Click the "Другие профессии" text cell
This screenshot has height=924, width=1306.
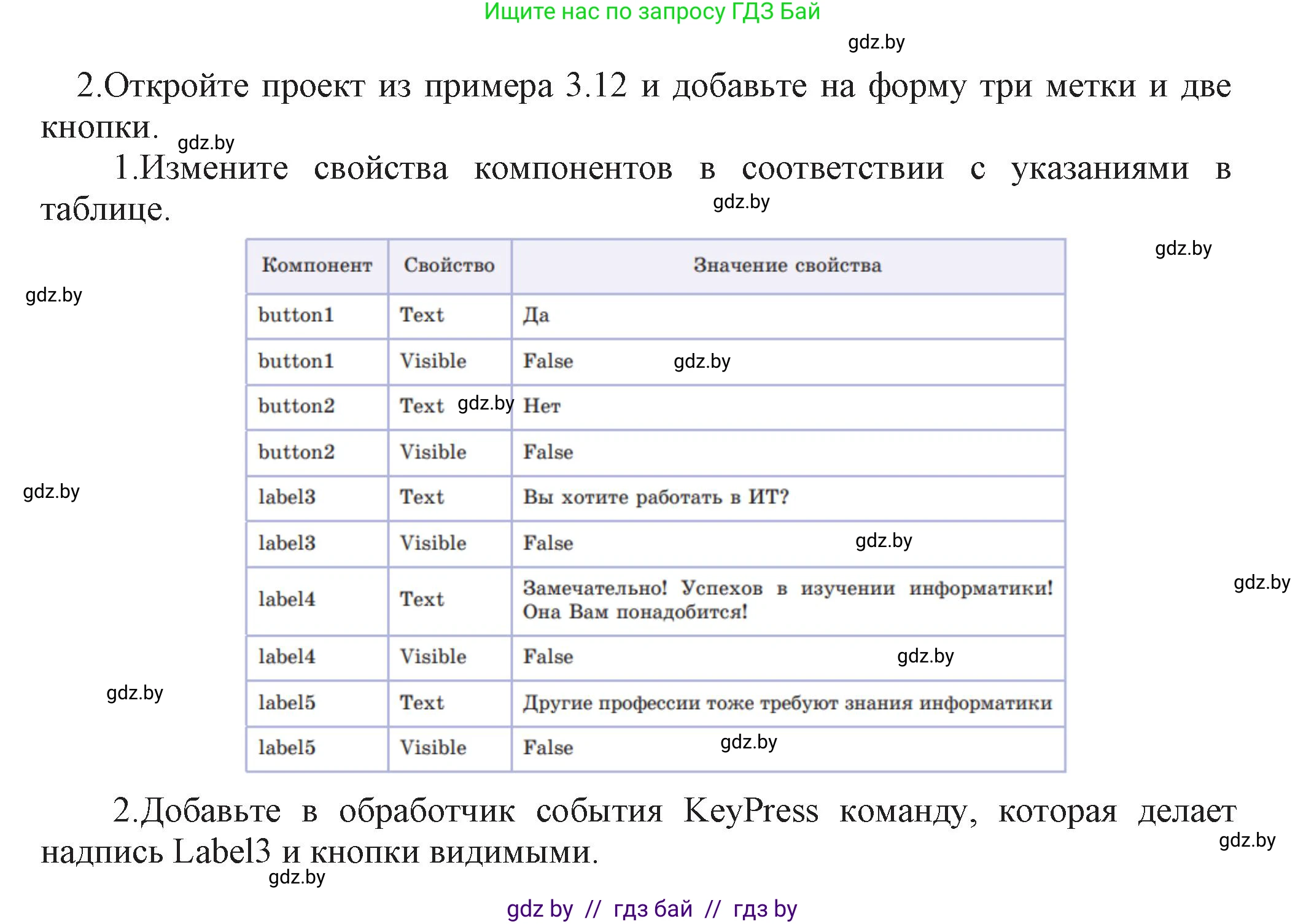tap(788, 703)
